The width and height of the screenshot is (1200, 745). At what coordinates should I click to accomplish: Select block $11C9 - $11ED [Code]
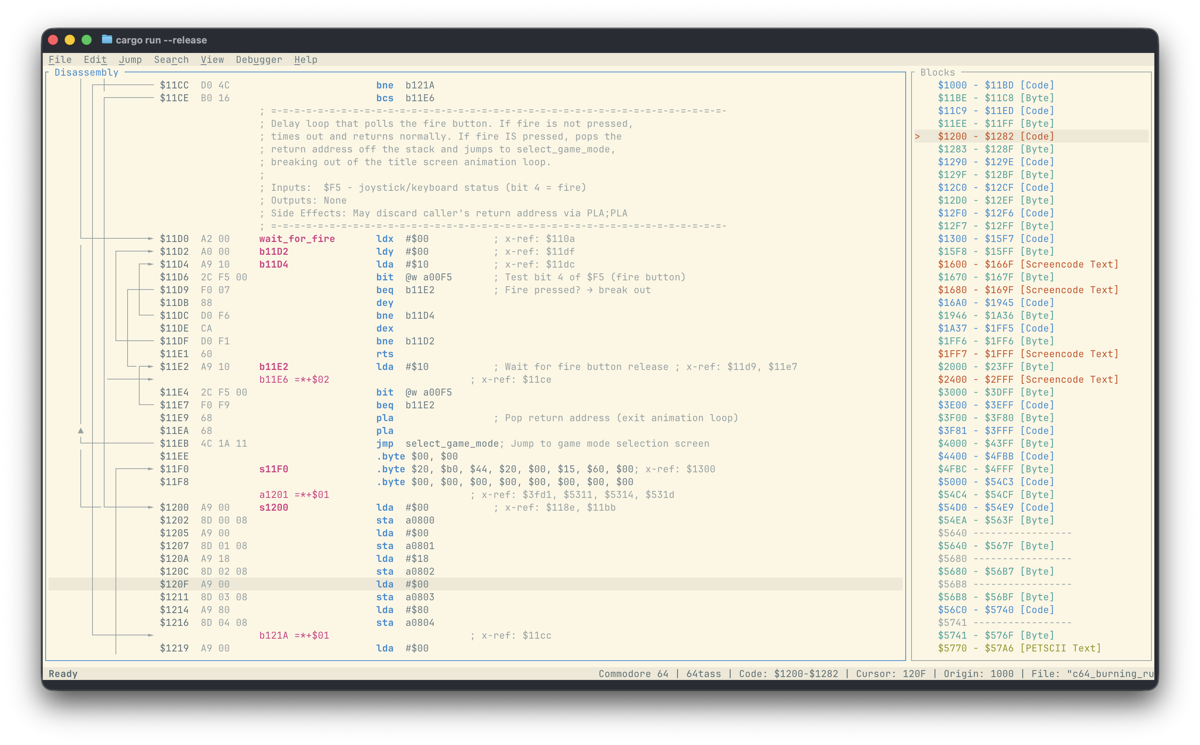click(x=995, y=111)
